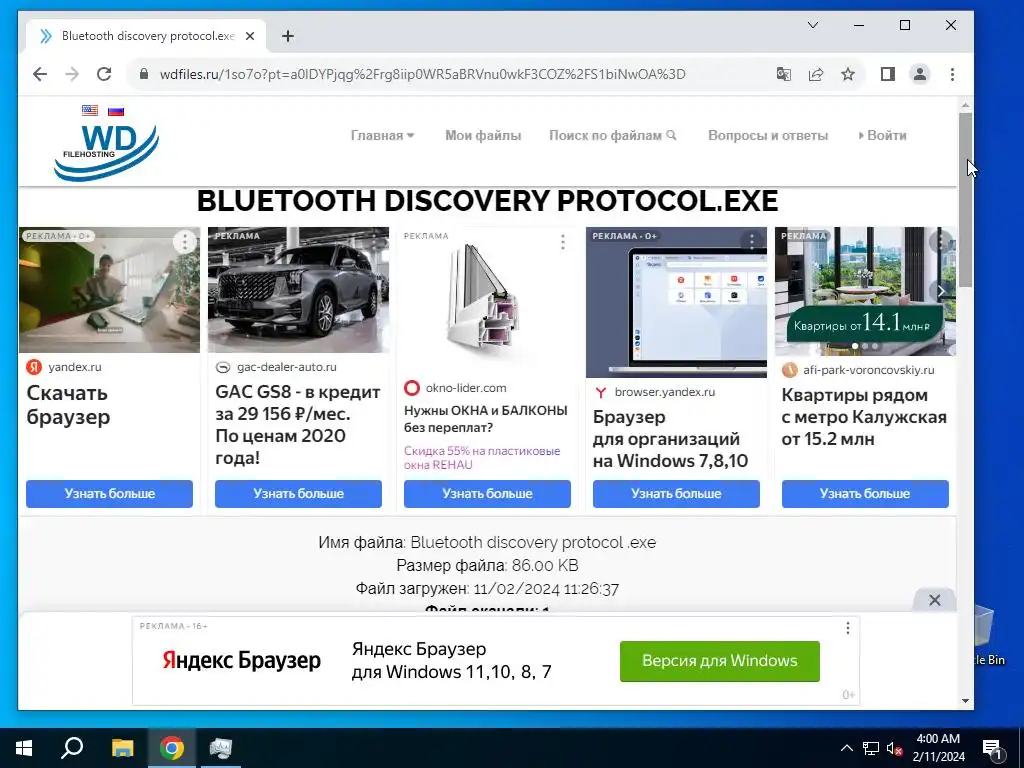Reload the page with the refresh icon
Viewport: 1024px width, 768px height.
104,74
